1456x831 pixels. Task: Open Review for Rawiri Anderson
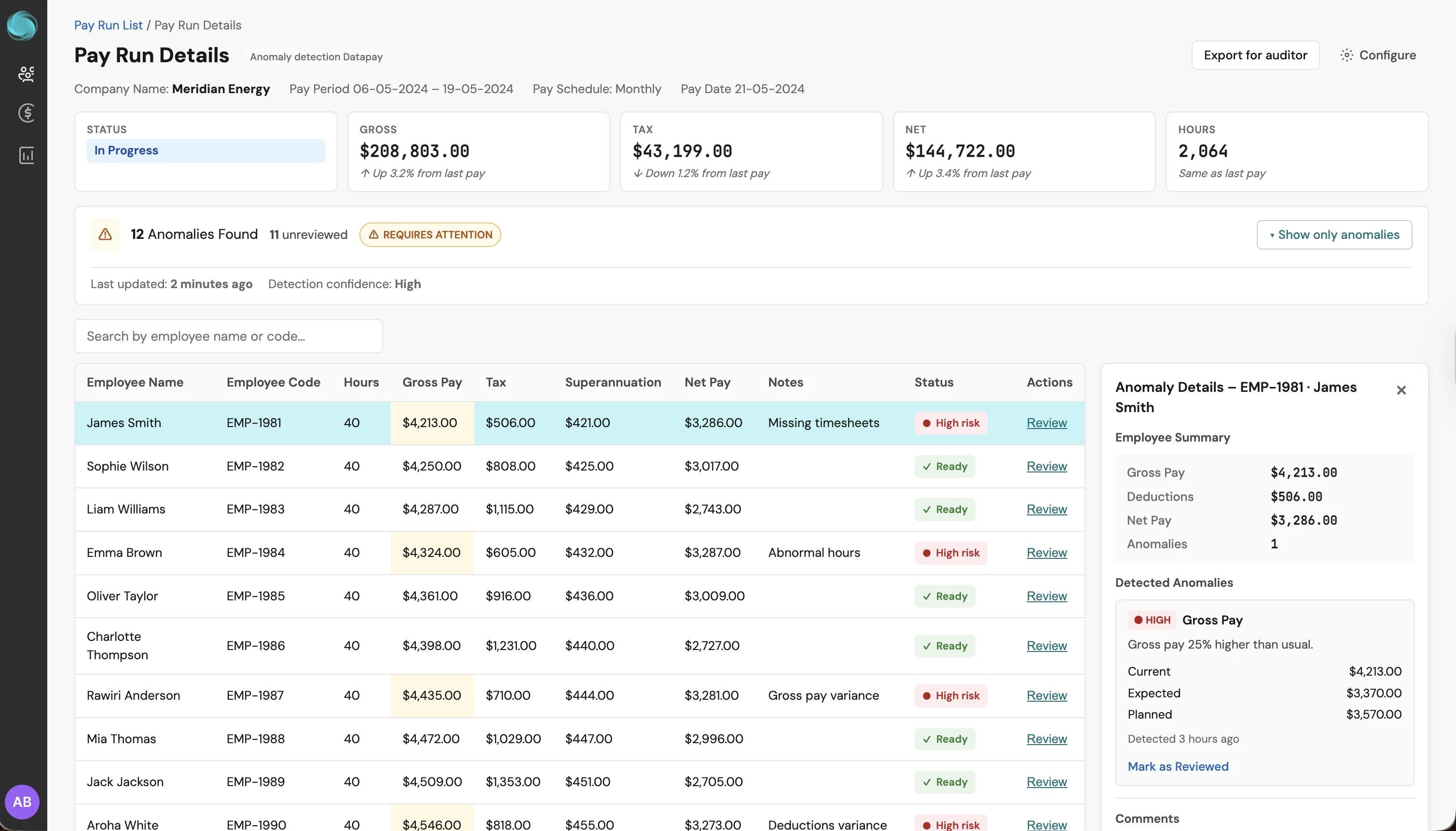1046,695
